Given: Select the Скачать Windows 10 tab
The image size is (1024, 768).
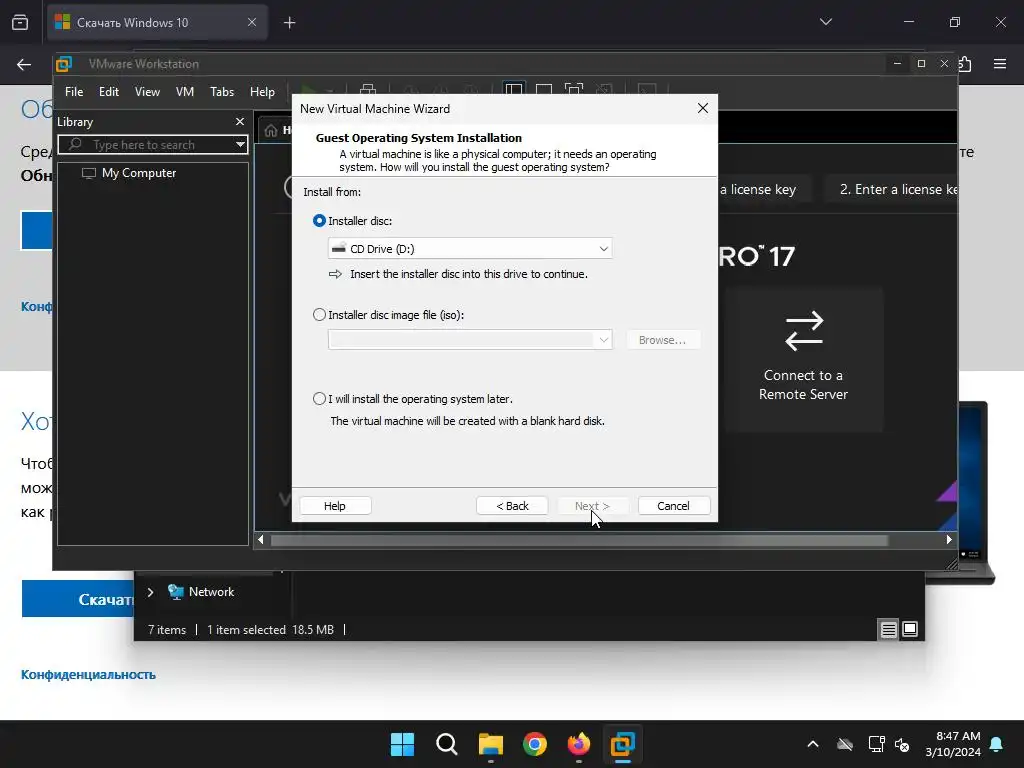Looking at the screenshot, I should tap(157, 22).
